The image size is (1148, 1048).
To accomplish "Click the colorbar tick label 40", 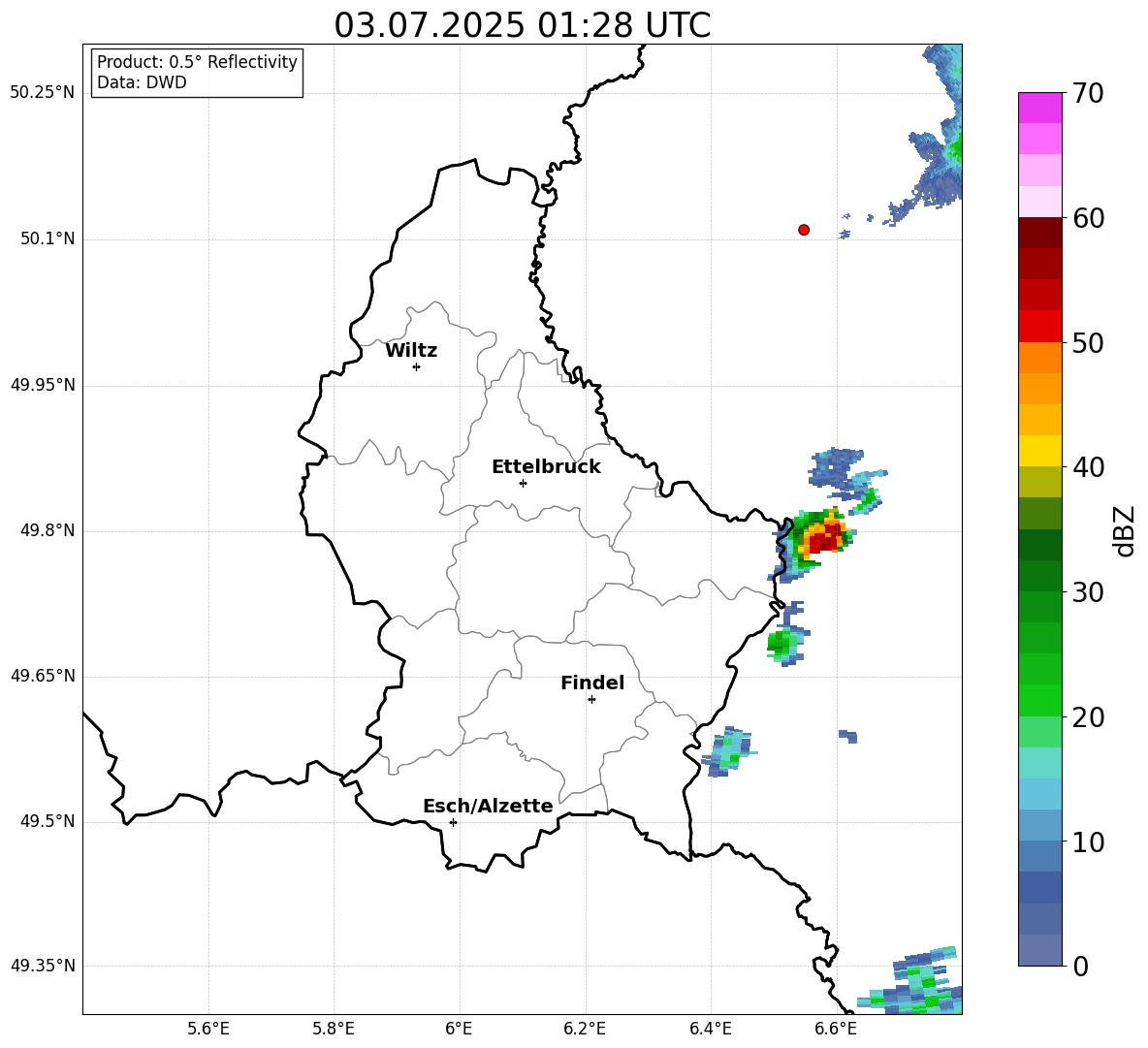I will point(1088,467).
